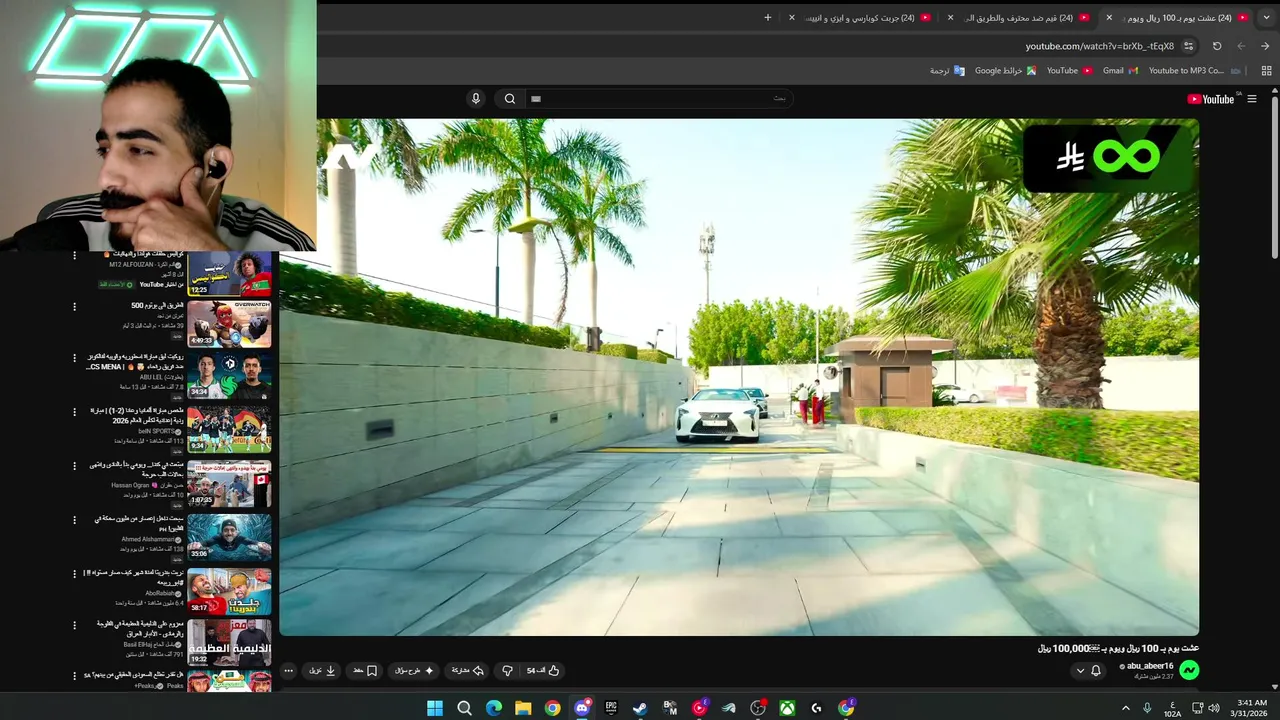Open the abu_abeer16 channel avatar
Viewport: 1280px width, 720px height.
click(x=1189, y=670)
